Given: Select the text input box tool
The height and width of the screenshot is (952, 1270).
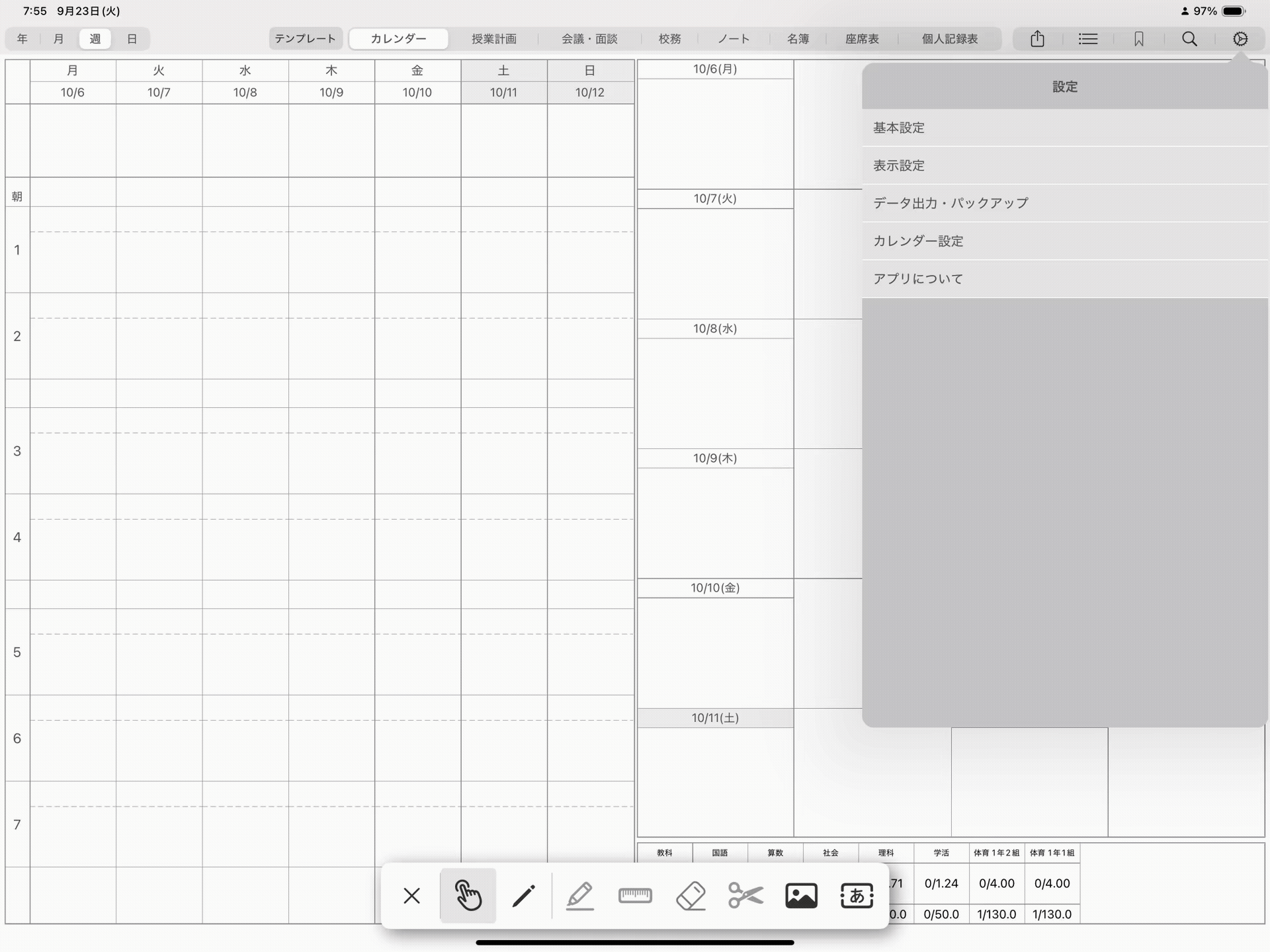Looking at the screenshot, I should coord(857,896).
